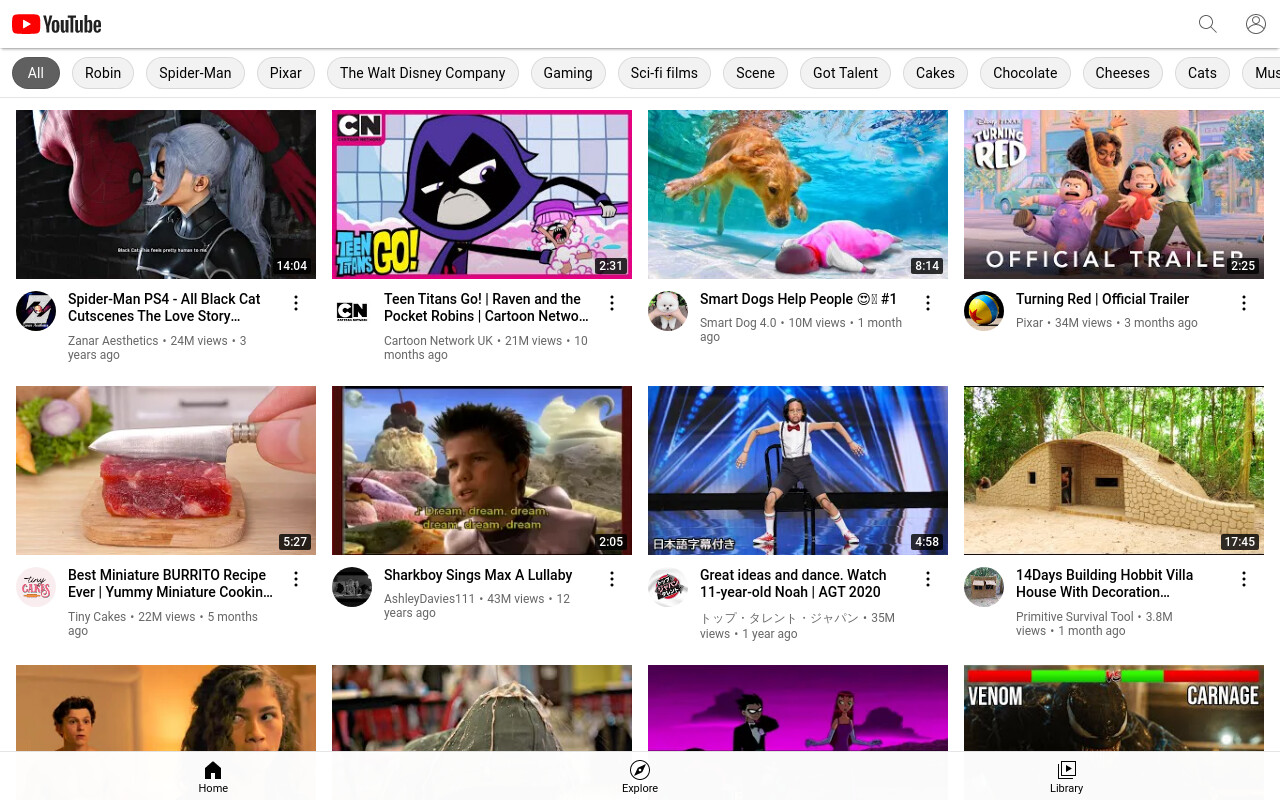This screenshot has width=1280, height=800.
Task: Open Best Miniature BURRITO Recipe title
Action: [170, 583]
